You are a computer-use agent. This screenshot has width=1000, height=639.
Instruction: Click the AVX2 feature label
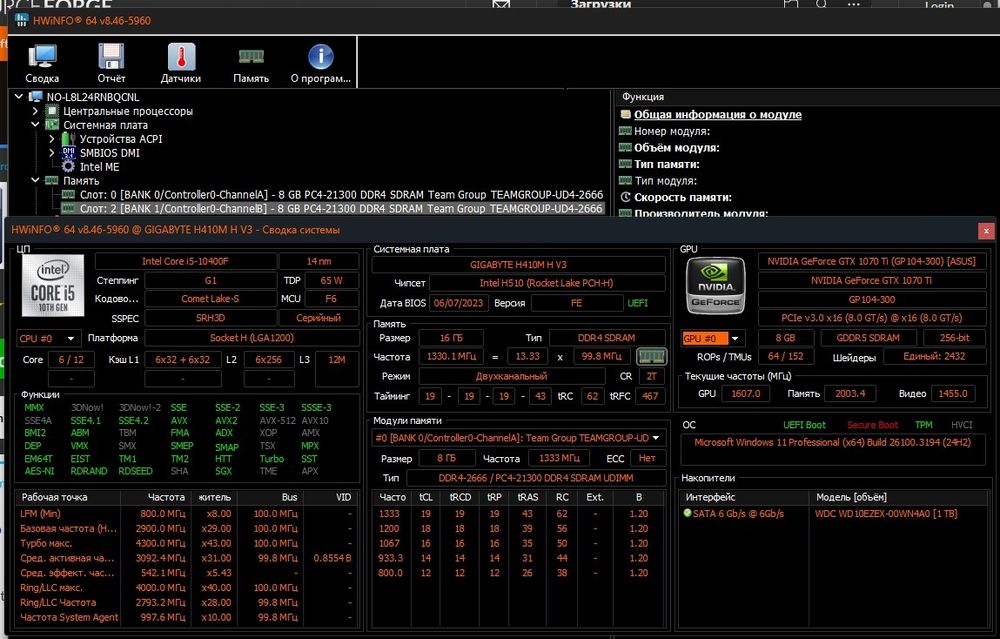226,420
